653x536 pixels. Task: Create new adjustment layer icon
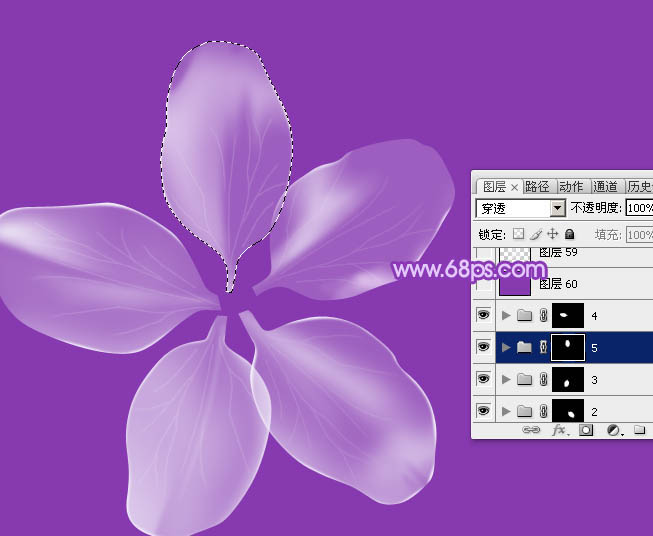click(x=612, y=430)
